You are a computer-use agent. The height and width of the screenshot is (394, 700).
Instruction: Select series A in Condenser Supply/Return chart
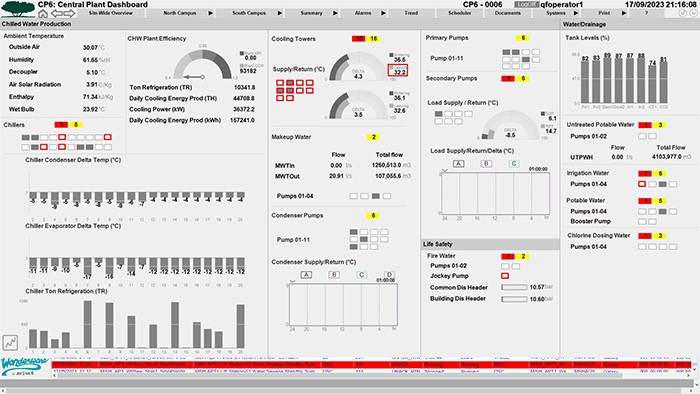tap(306, 275)
